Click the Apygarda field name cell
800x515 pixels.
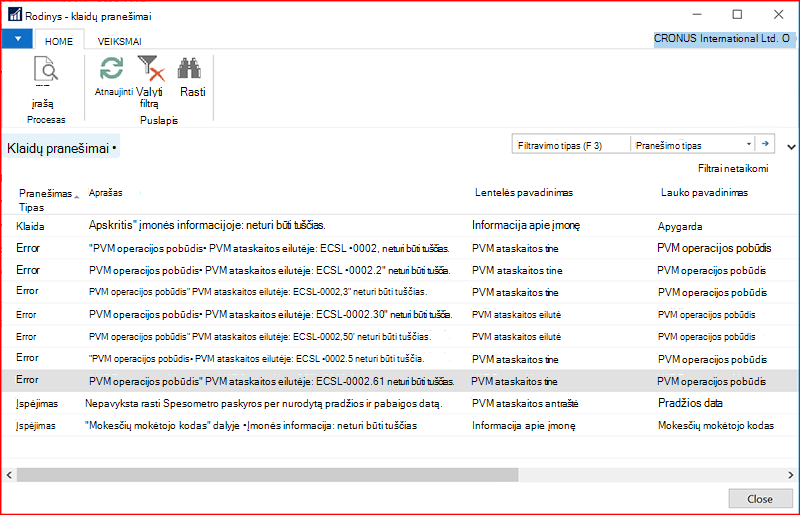(x=680, y=227)
